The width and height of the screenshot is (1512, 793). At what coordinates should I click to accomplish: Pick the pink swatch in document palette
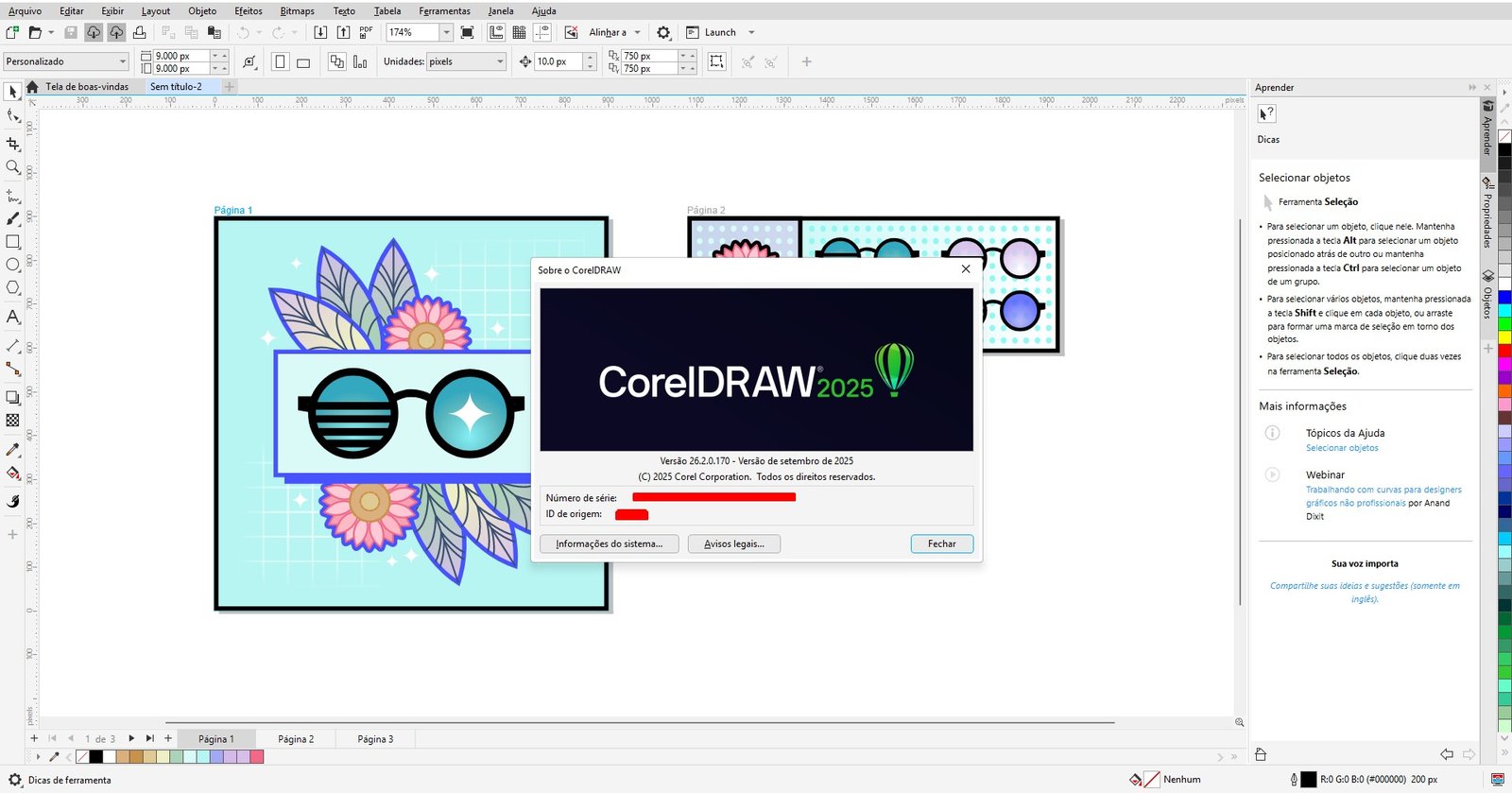click(257, 756)
